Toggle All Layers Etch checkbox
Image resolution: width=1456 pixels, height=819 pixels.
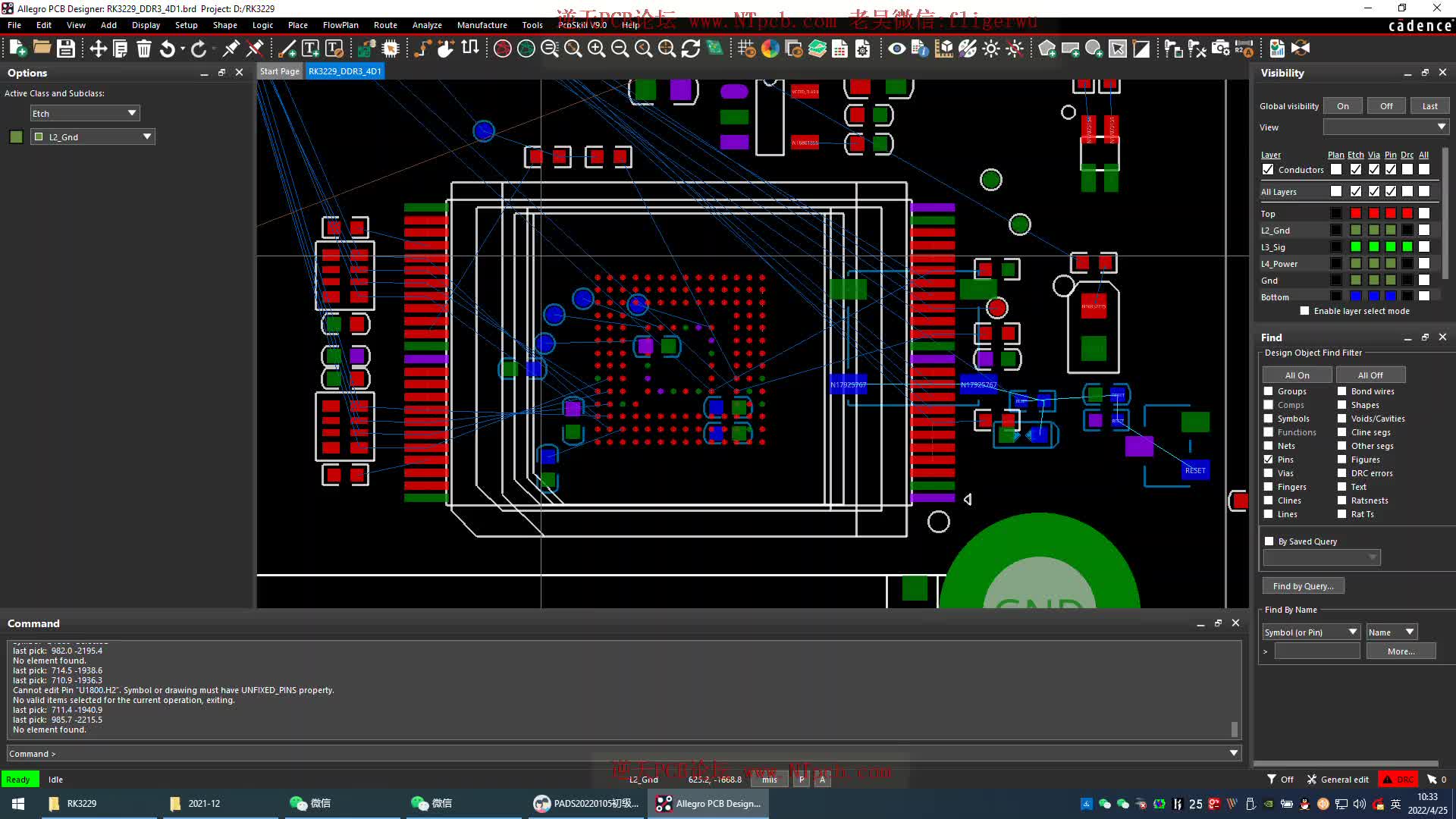click(x=1356, y=191)
